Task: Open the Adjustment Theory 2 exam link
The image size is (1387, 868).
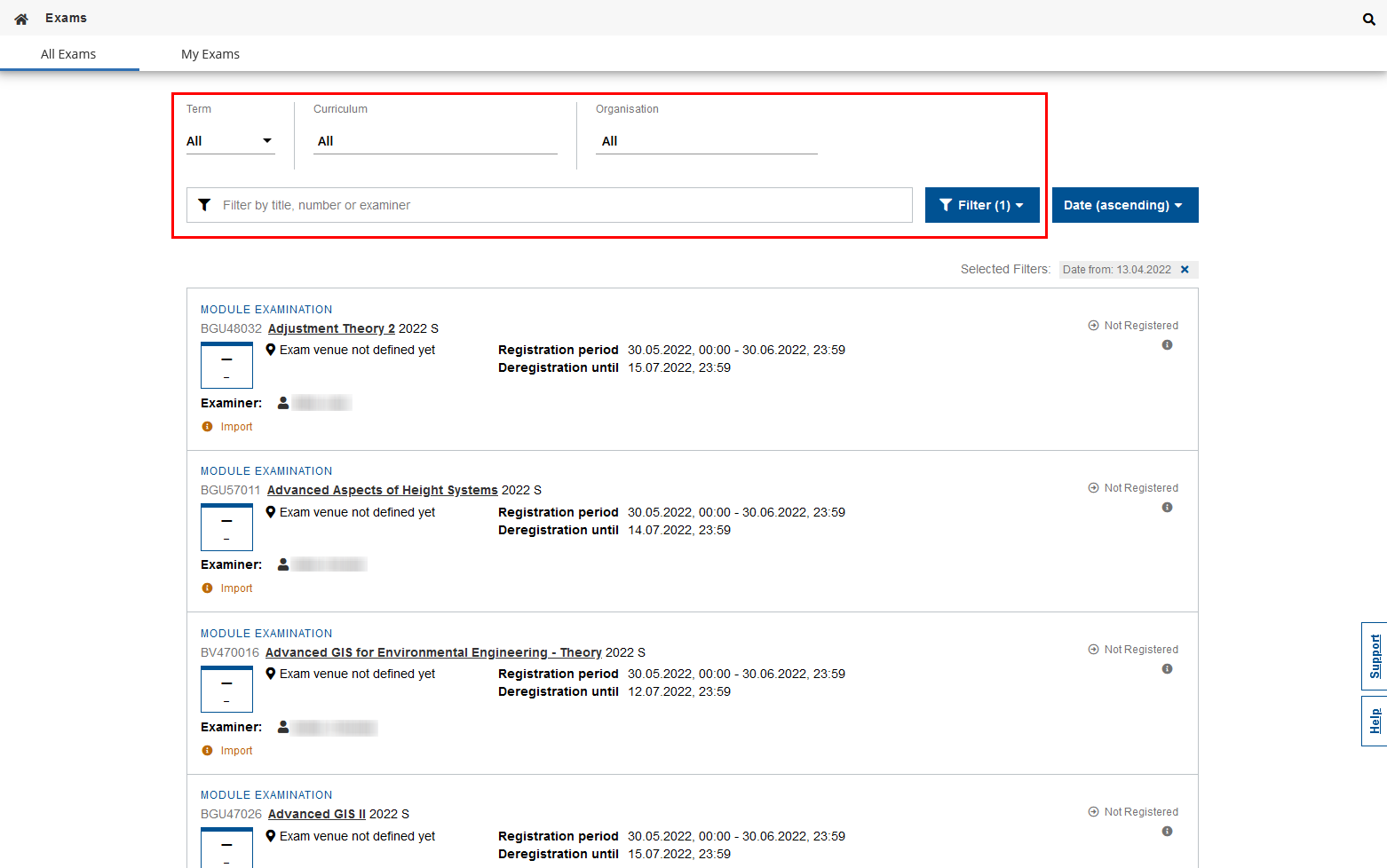Action: pyautogui.click(x=331, y=328)
